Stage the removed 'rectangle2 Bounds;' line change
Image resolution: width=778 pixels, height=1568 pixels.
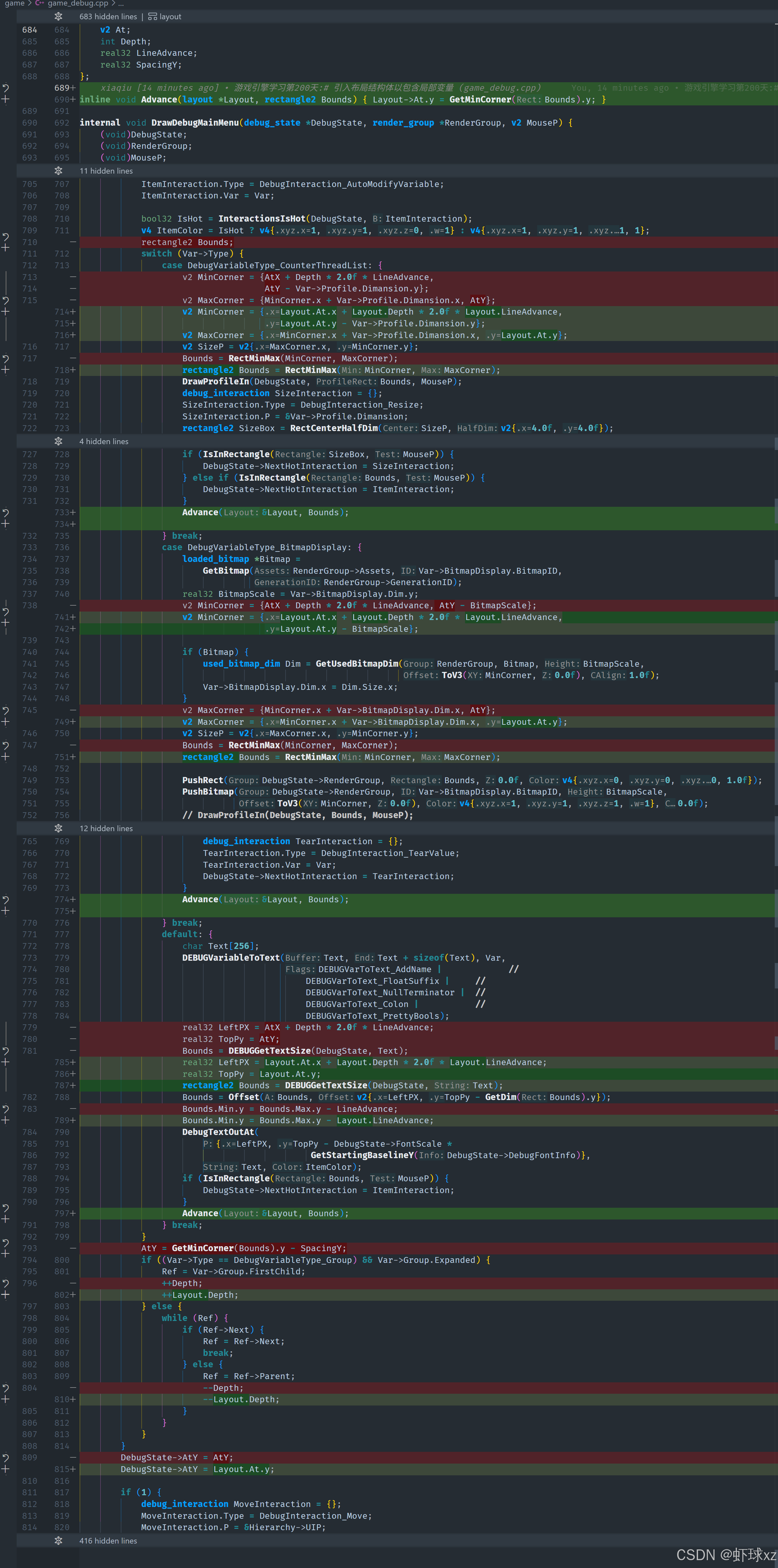(6, 248)
